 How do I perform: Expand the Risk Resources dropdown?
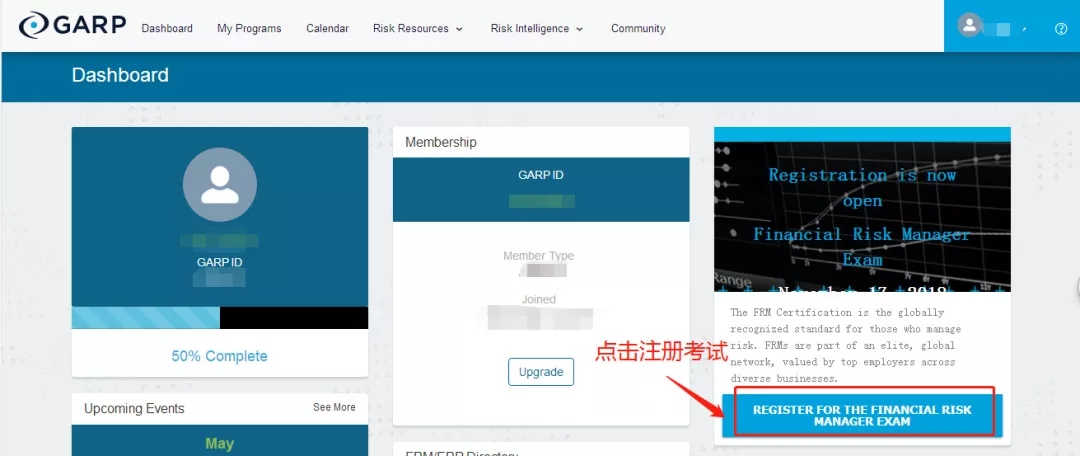pyautogui.click(x=417, y=28)
